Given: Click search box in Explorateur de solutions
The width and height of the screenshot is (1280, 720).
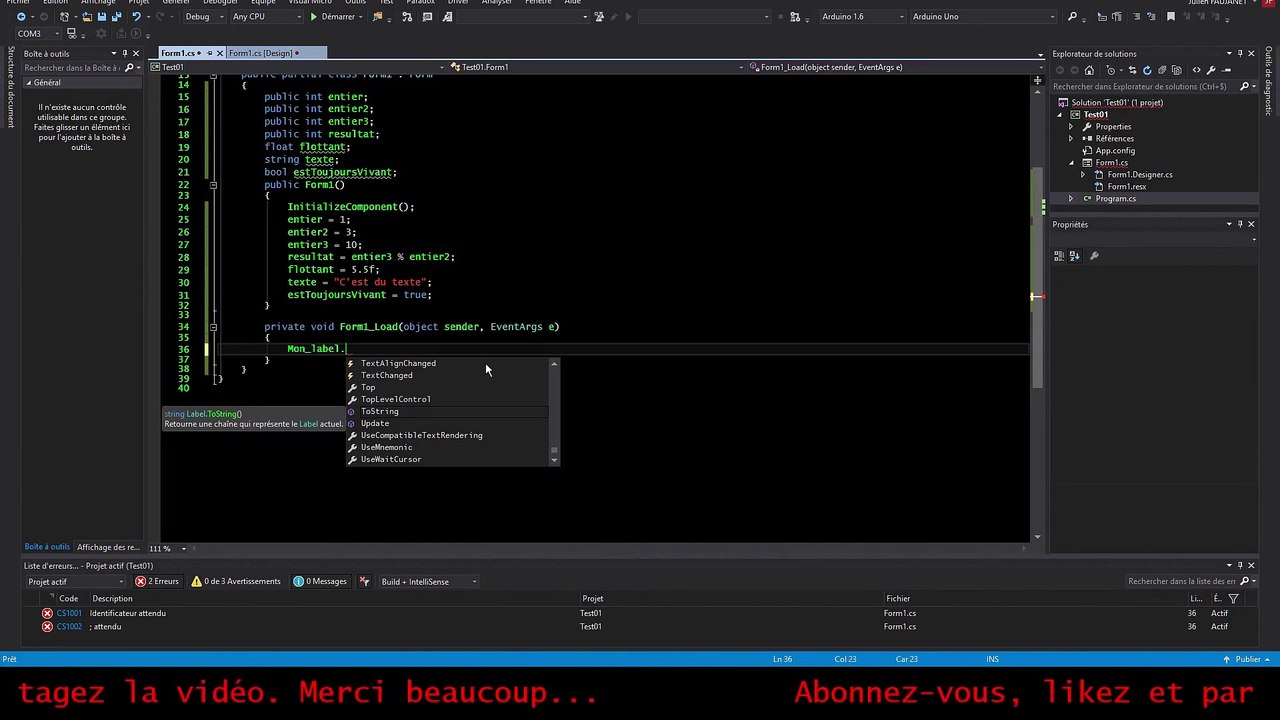Looking at the screenshot, I should point(1144,87).
